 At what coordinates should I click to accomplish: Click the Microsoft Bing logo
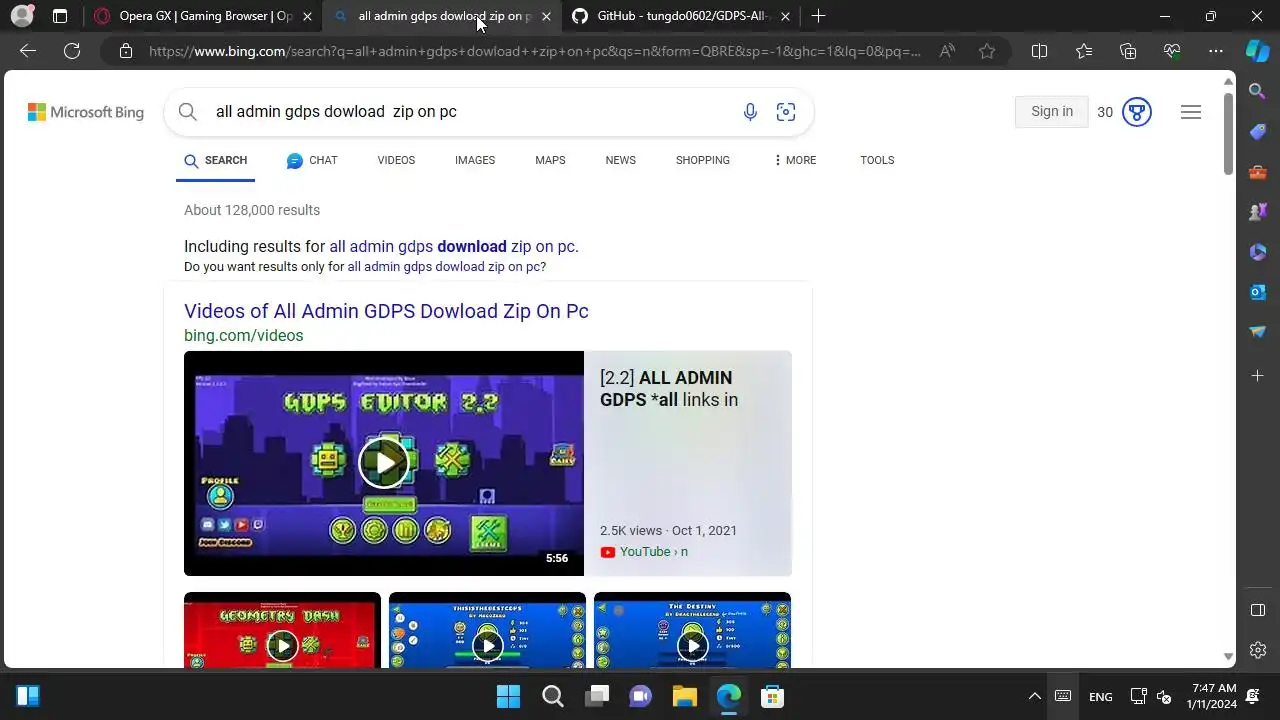pyautogui.click(x=86, y=112)
